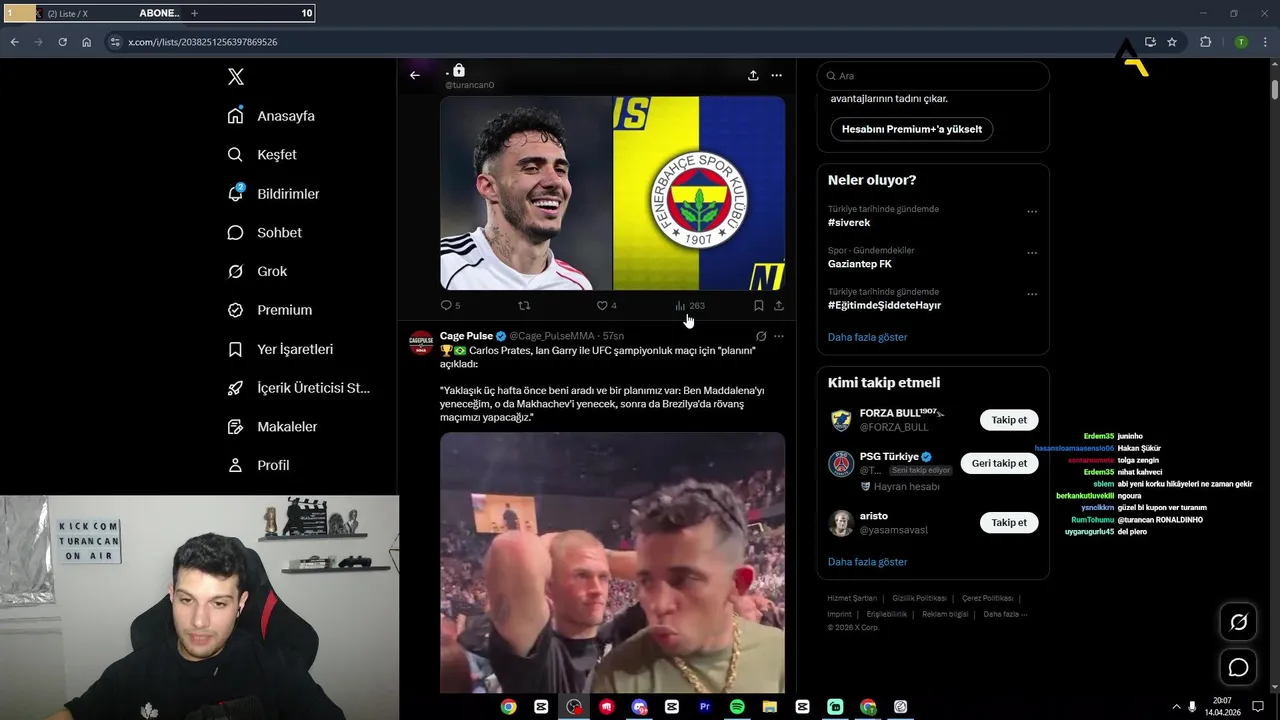Open Profil in the sidebar
The height and width of the screenshot is (720, 1280).
coord(258,466)
